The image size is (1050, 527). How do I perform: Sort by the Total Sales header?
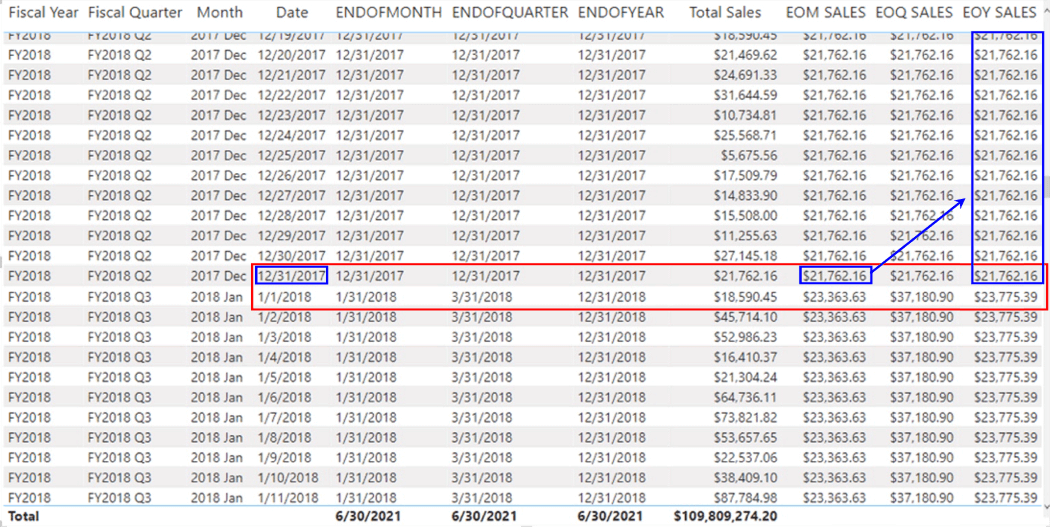[x=725, y=13]
